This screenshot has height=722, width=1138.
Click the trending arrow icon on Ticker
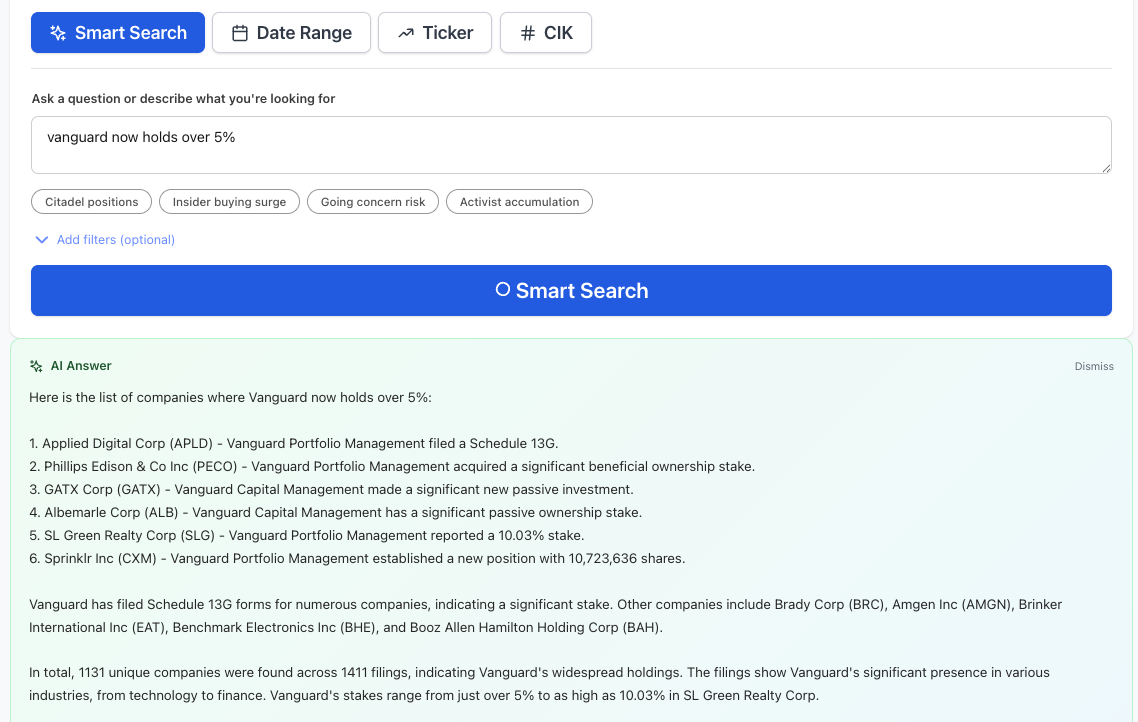pyautogui.click(x=406, y=33)
